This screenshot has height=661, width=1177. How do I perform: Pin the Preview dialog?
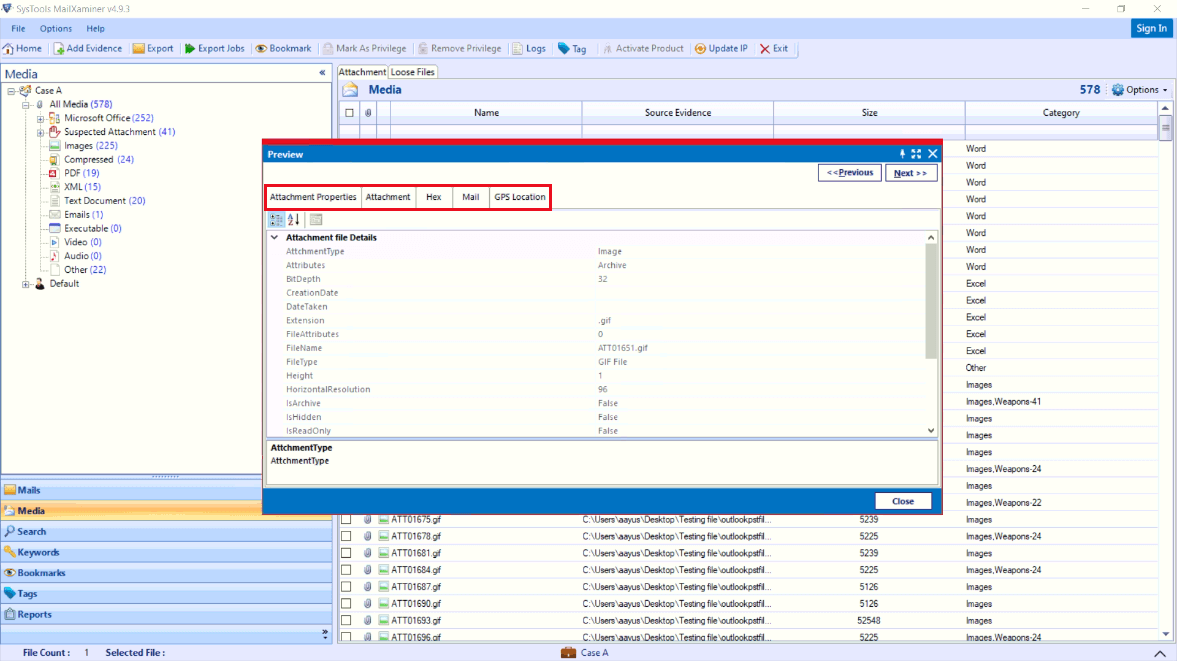[902, 154]
